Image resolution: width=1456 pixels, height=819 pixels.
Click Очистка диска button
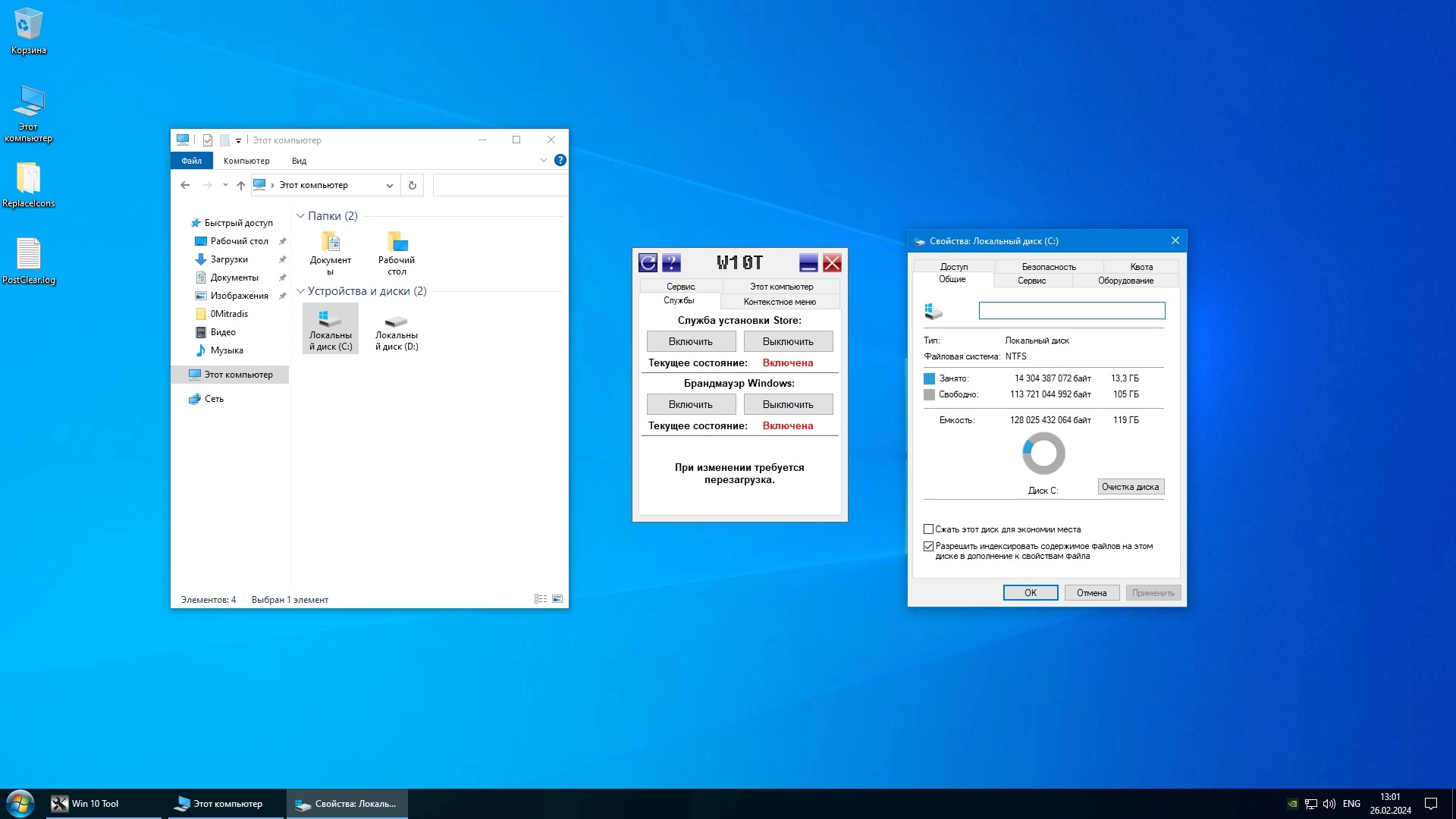click(x=1130, y=487)
